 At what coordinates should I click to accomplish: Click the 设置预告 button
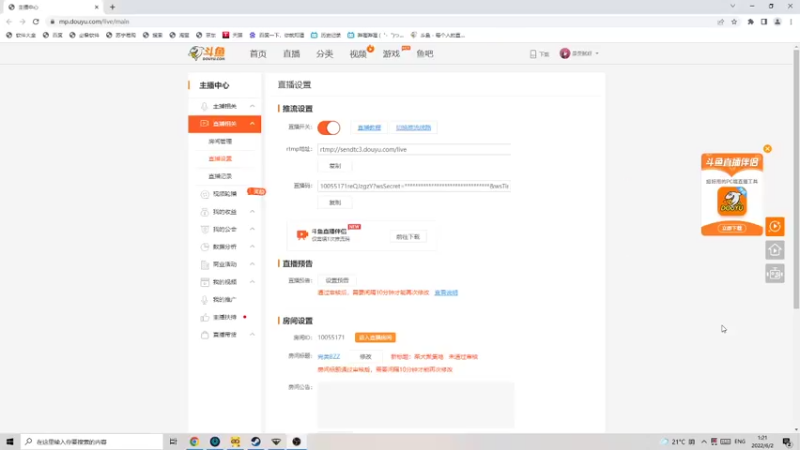point(337,280)
